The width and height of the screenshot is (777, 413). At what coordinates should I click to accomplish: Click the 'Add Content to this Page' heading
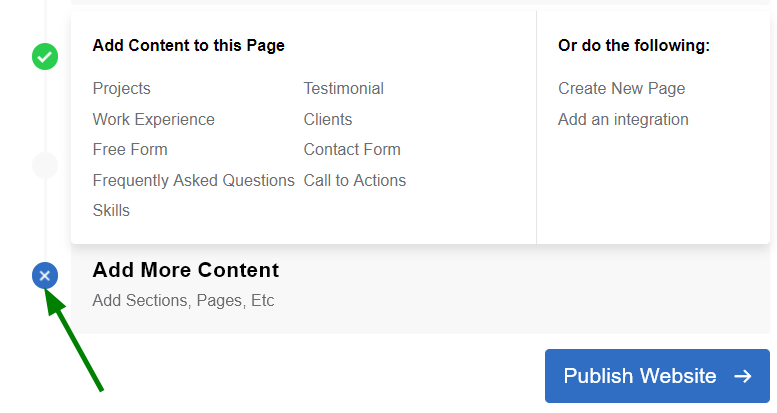pyautogui.click(x=188, y=46)
